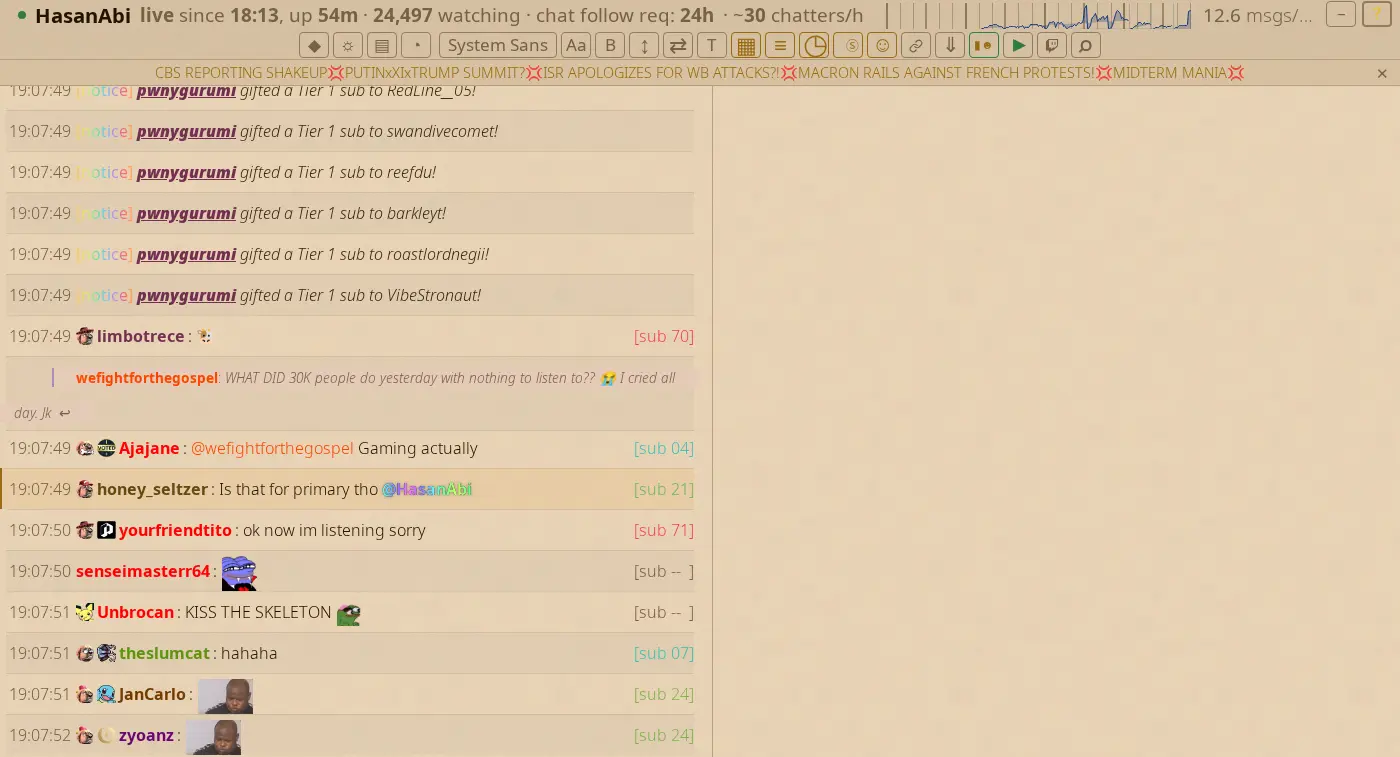Click the [sub 70] badge on limbotrece's row

[x=664, y=336]
